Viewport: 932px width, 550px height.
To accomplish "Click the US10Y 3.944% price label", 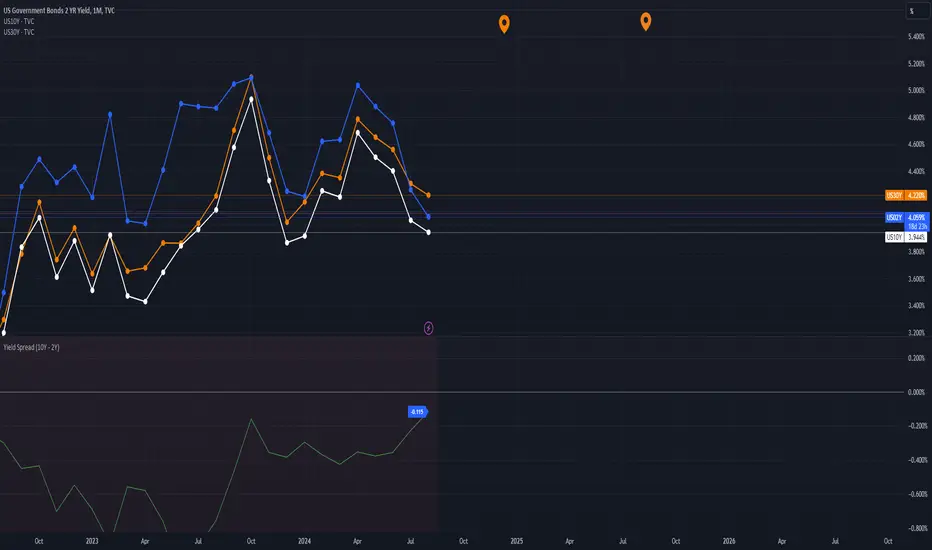I will click(906, 237).
